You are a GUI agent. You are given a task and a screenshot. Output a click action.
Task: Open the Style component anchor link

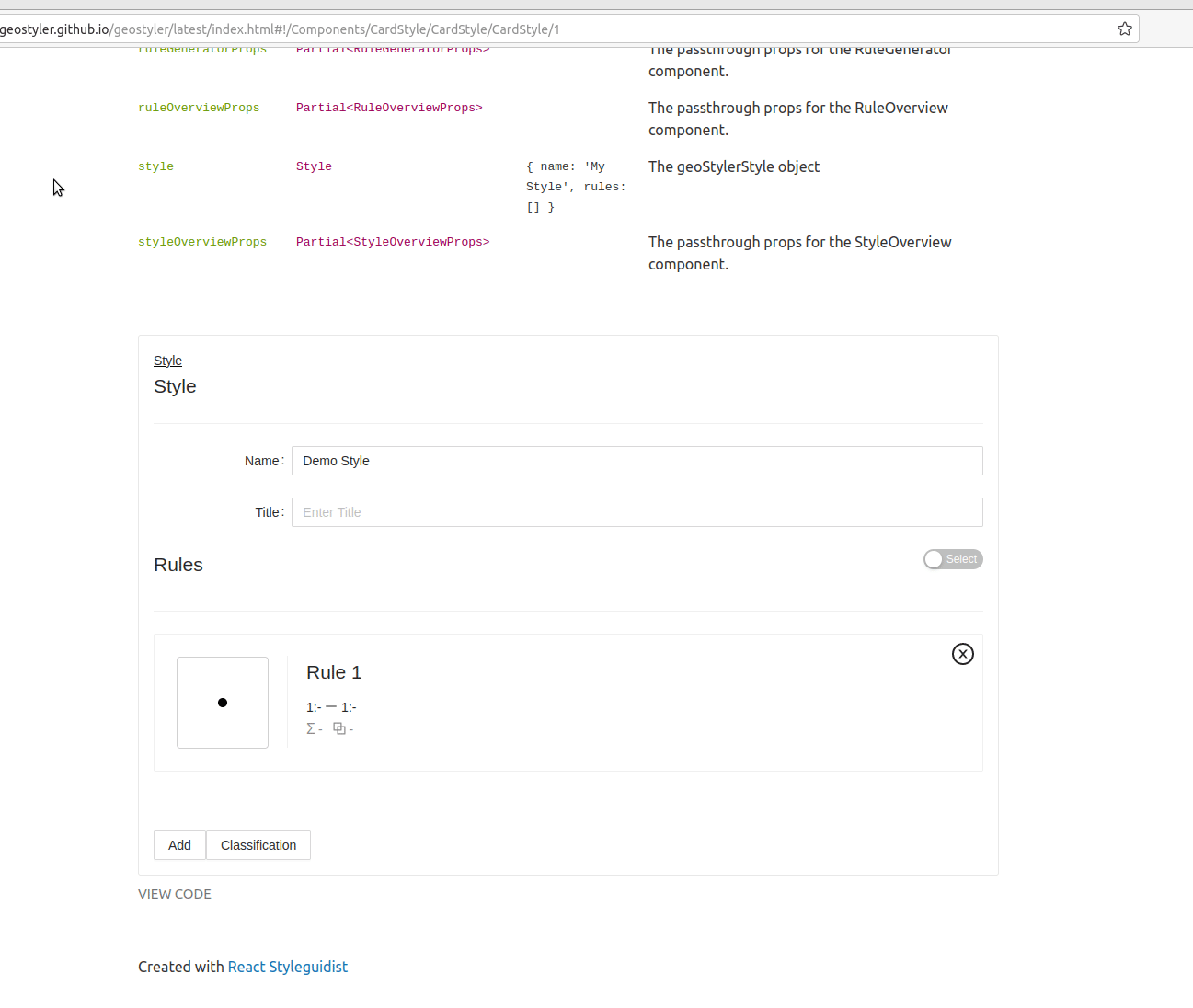pos(167,361)
